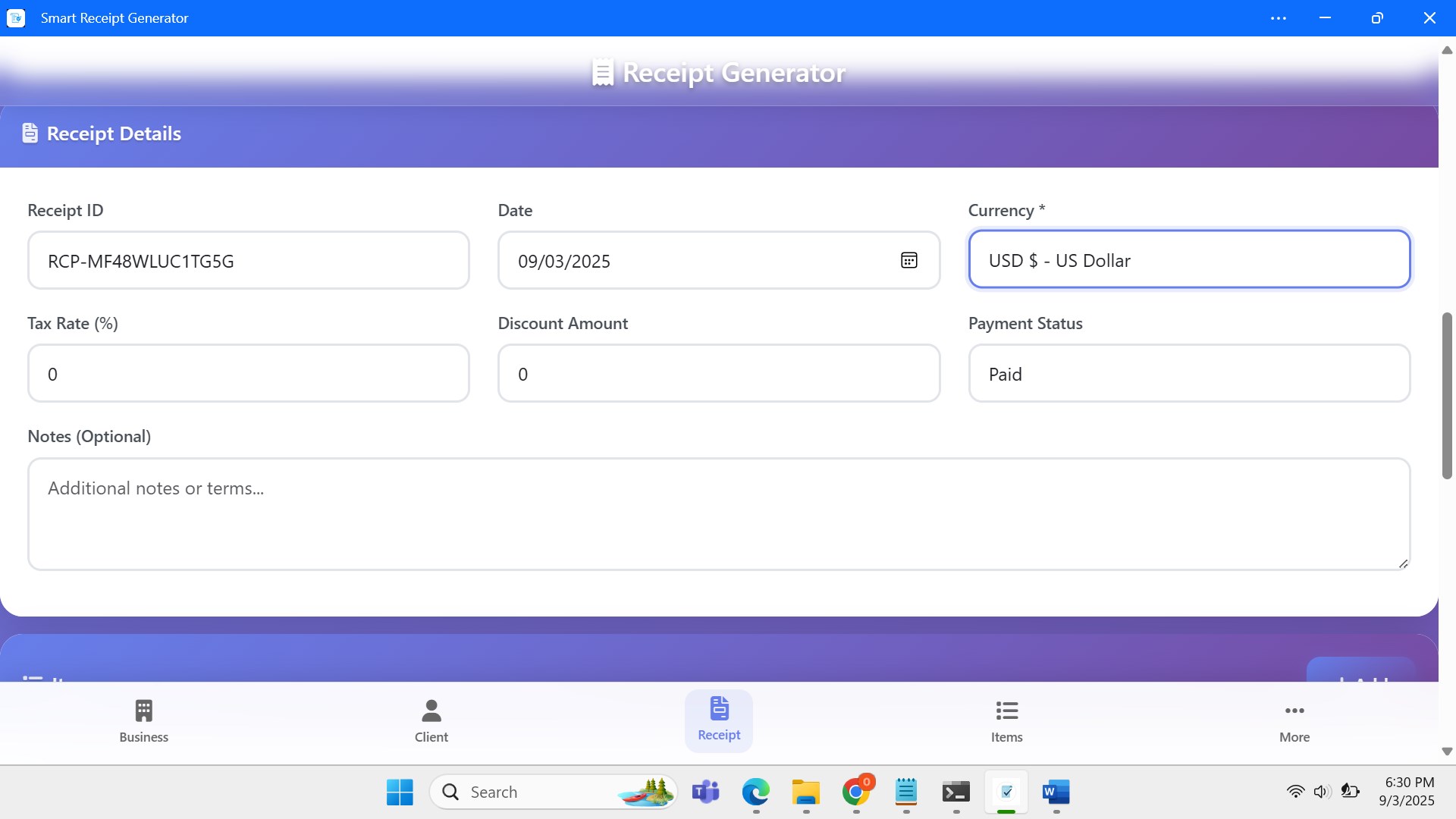Open the date picker calendar icon
1456x819 pixels.
(x=908, y=260)
